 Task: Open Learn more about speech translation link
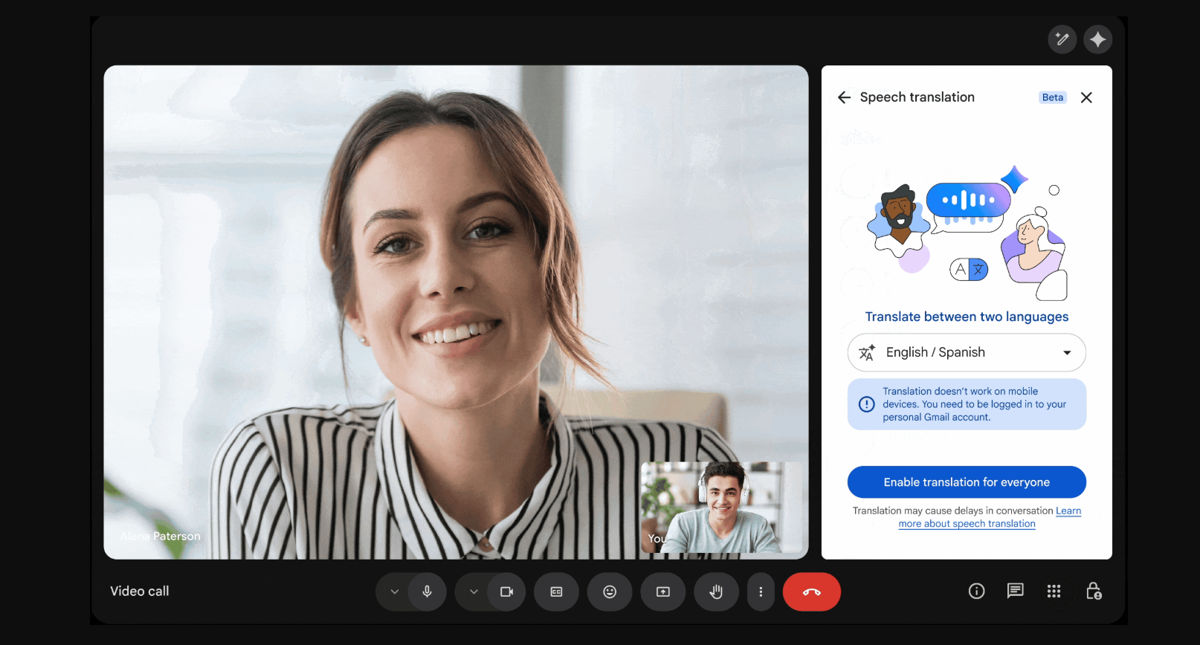click(x=966, y=523)
